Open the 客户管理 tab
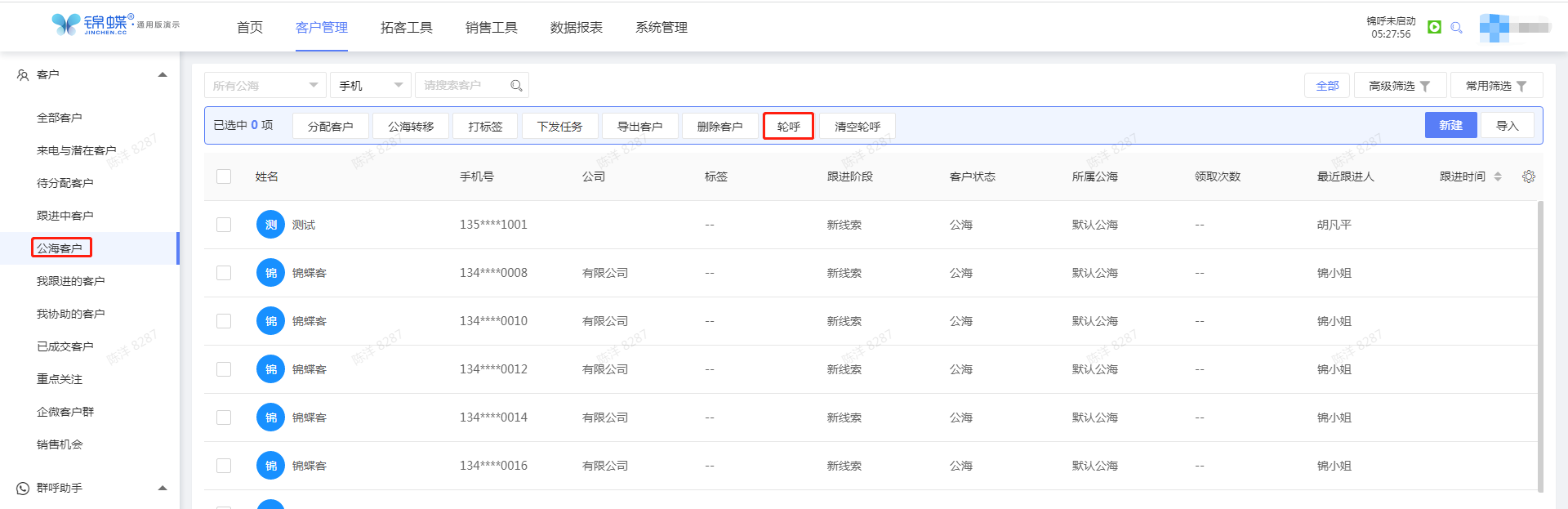The width and height of the screenshot is (1568, 509). [322, 28]
